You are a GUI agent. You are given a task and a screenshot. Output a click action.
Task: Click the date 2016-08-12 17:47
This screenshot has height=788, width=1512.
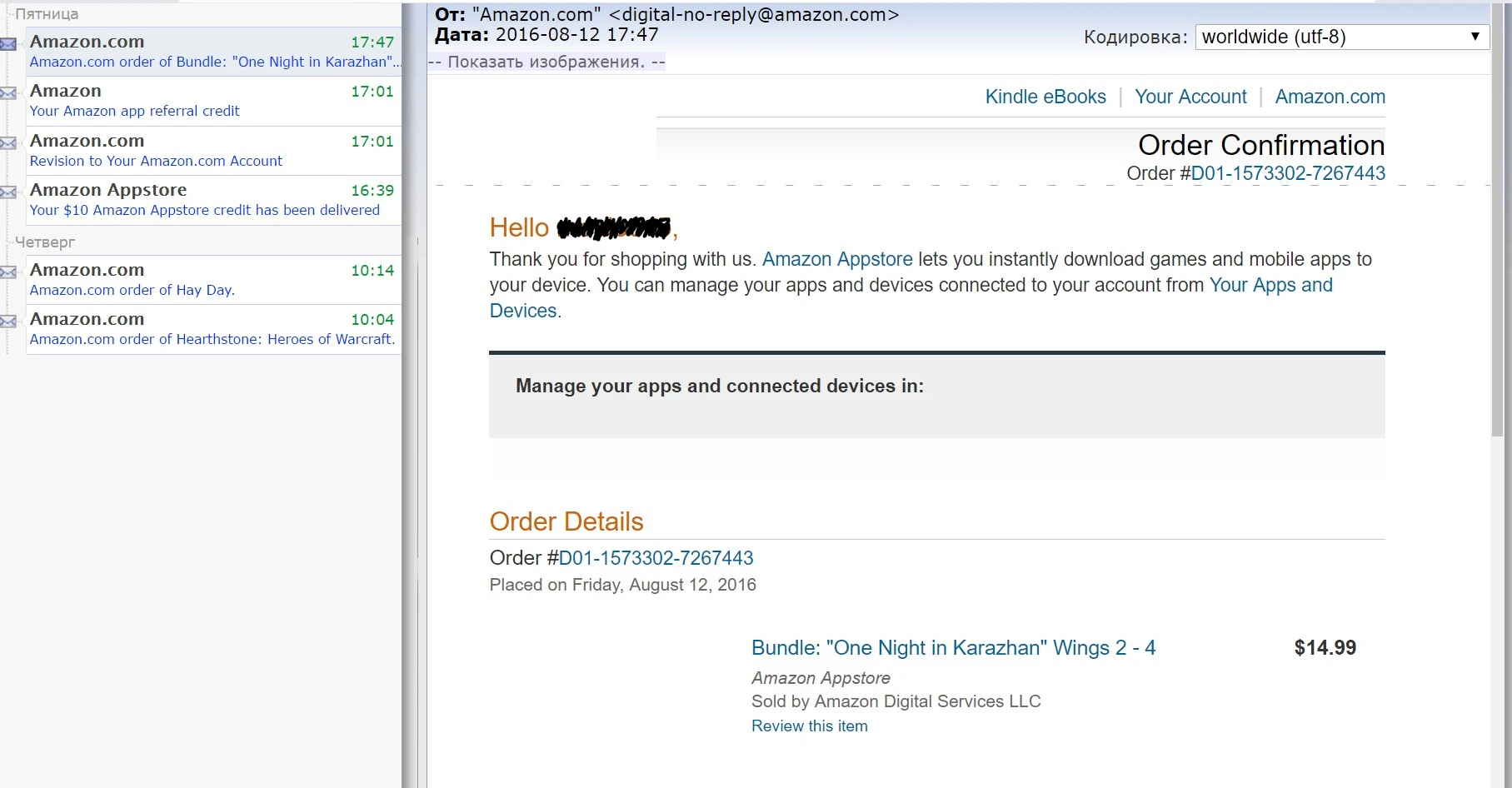[x=577, y=35]
